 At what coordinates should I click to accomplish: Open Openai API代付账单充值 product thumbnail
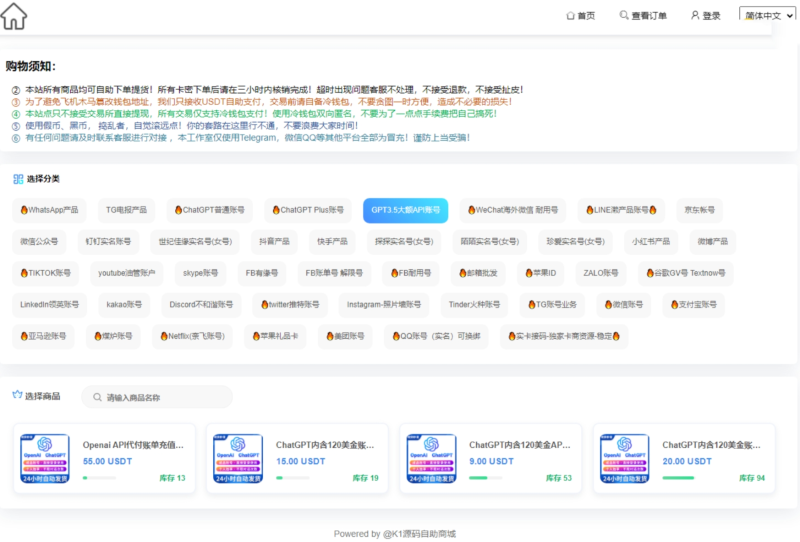click(x=45, y=458)
